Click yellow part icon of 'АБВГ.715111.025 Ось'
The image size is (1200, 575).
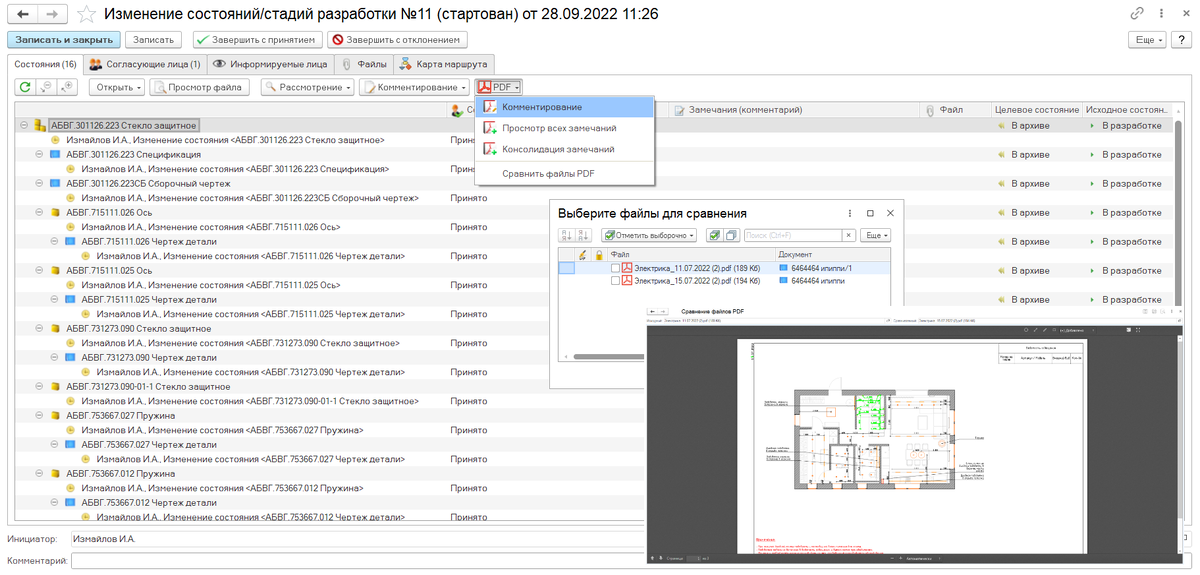click(x=54, y=270)
